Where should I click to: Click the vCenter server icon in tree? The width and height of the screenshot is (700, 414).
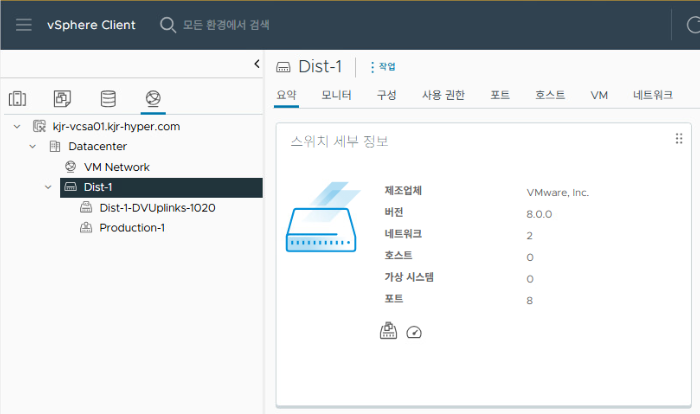39,126
